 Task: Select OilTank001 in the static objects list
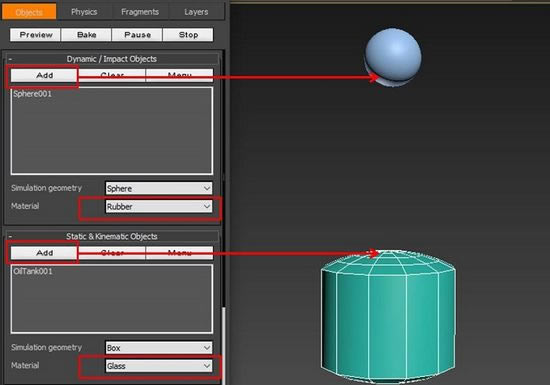pyautogui.click(x=33, y=271)
